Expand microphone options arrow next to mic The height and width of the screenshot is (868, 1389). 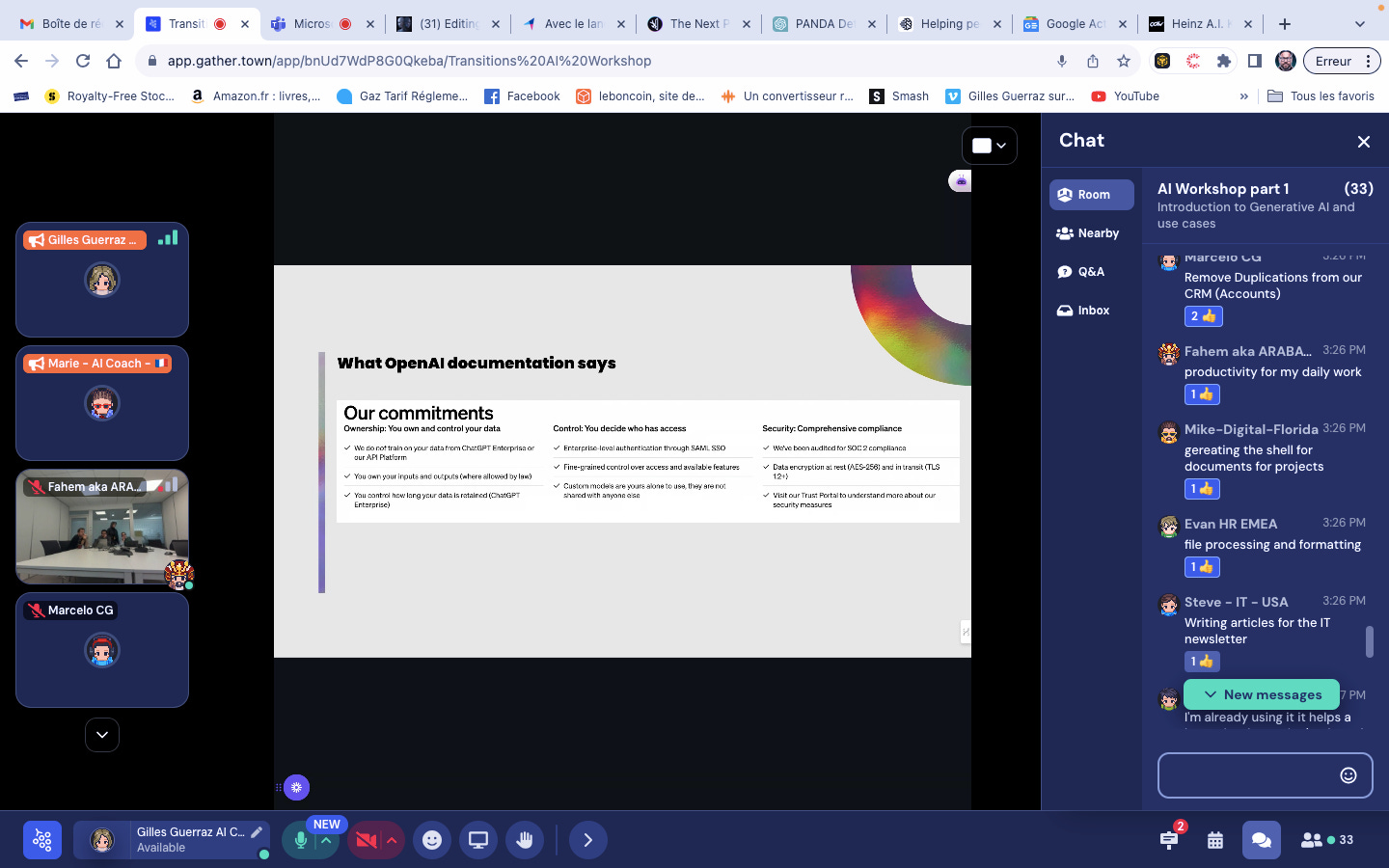click(x=326, y=840)
